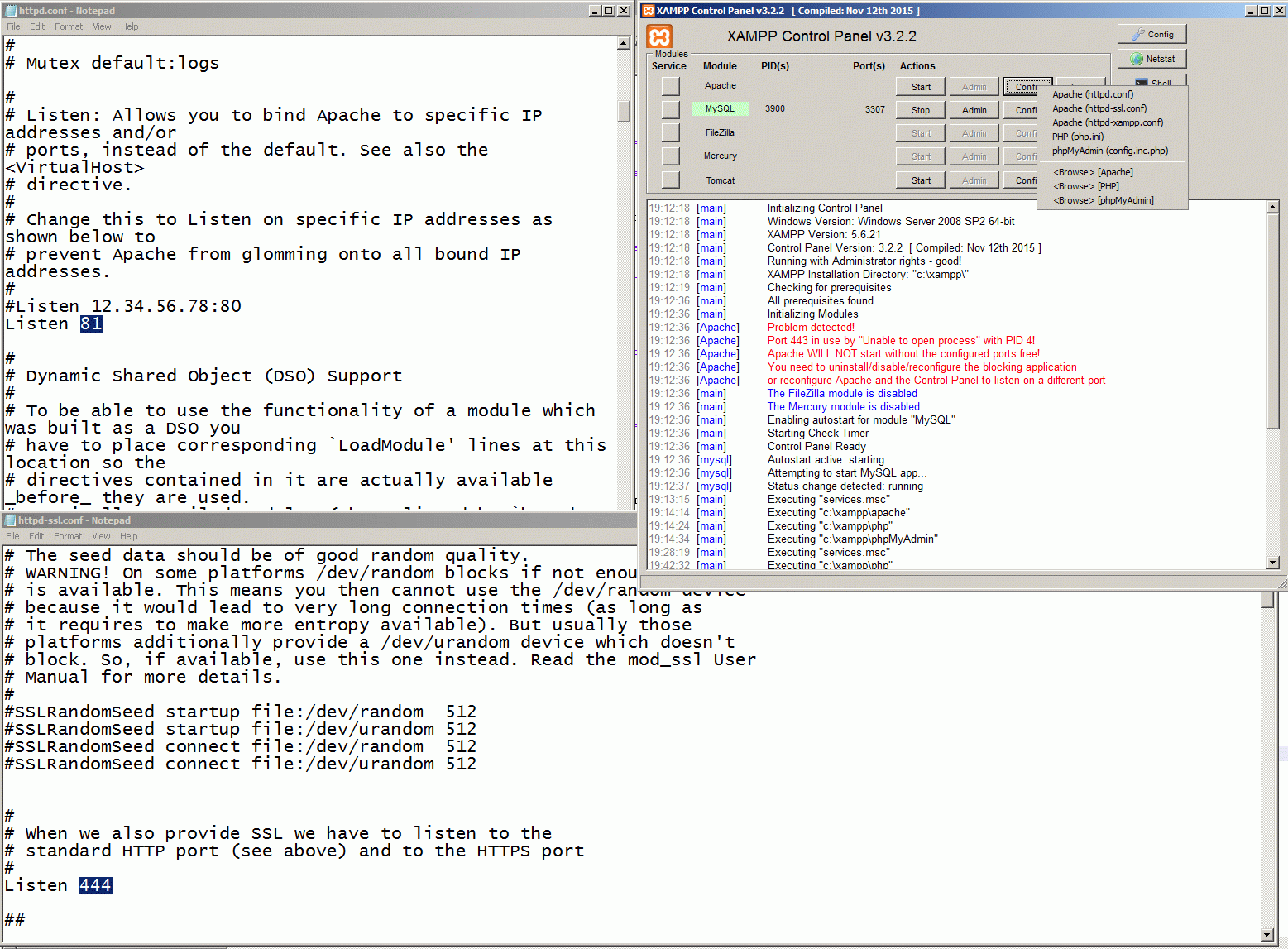Select PHP (php.ini) in the Config menu
Viewport: 1288px width, 949px height.
tap(1112, 137)
